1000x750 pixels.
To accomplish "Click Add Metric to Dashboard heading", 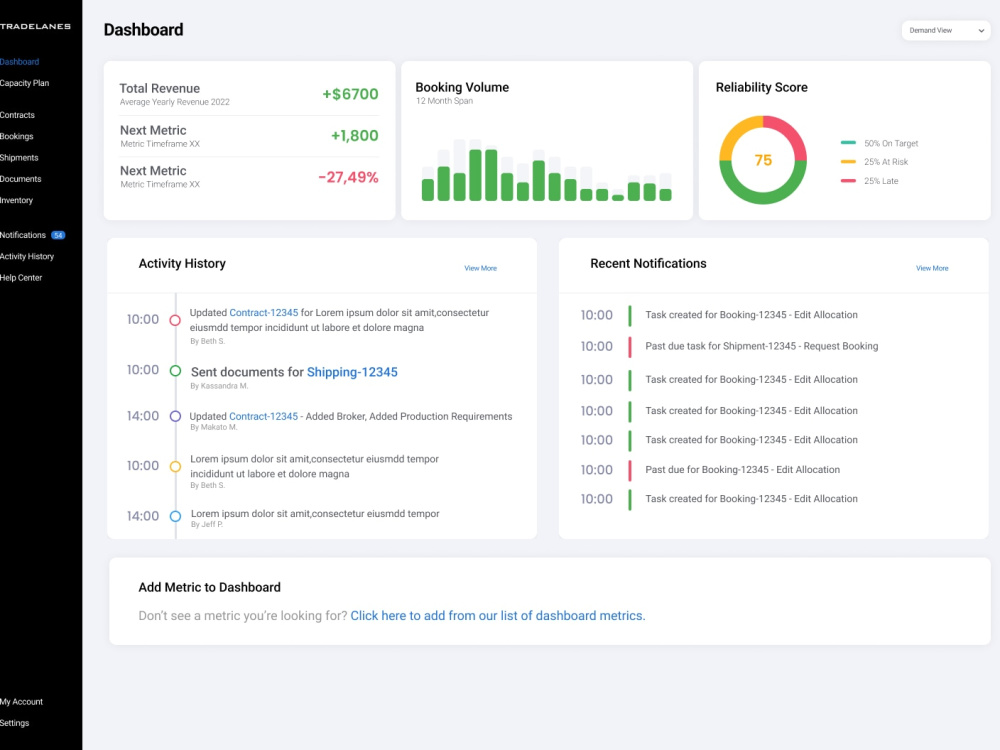I will 209,587.
